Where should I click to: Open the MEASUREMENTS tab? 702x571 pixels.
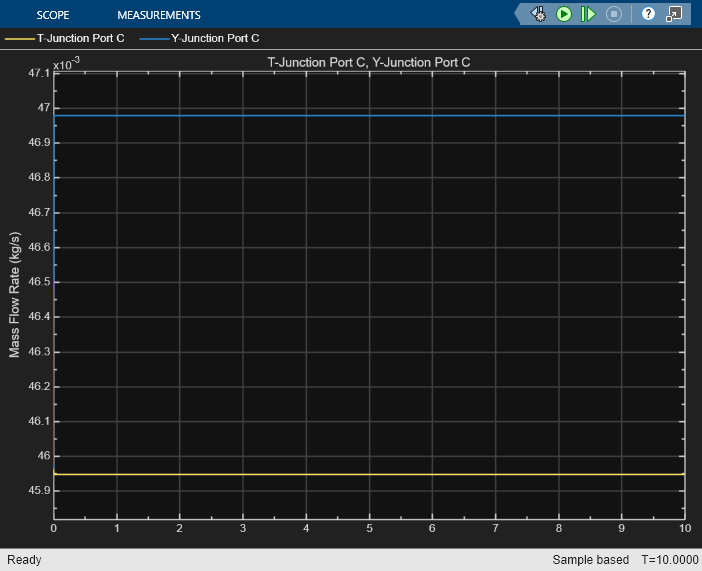pos(158,15)
